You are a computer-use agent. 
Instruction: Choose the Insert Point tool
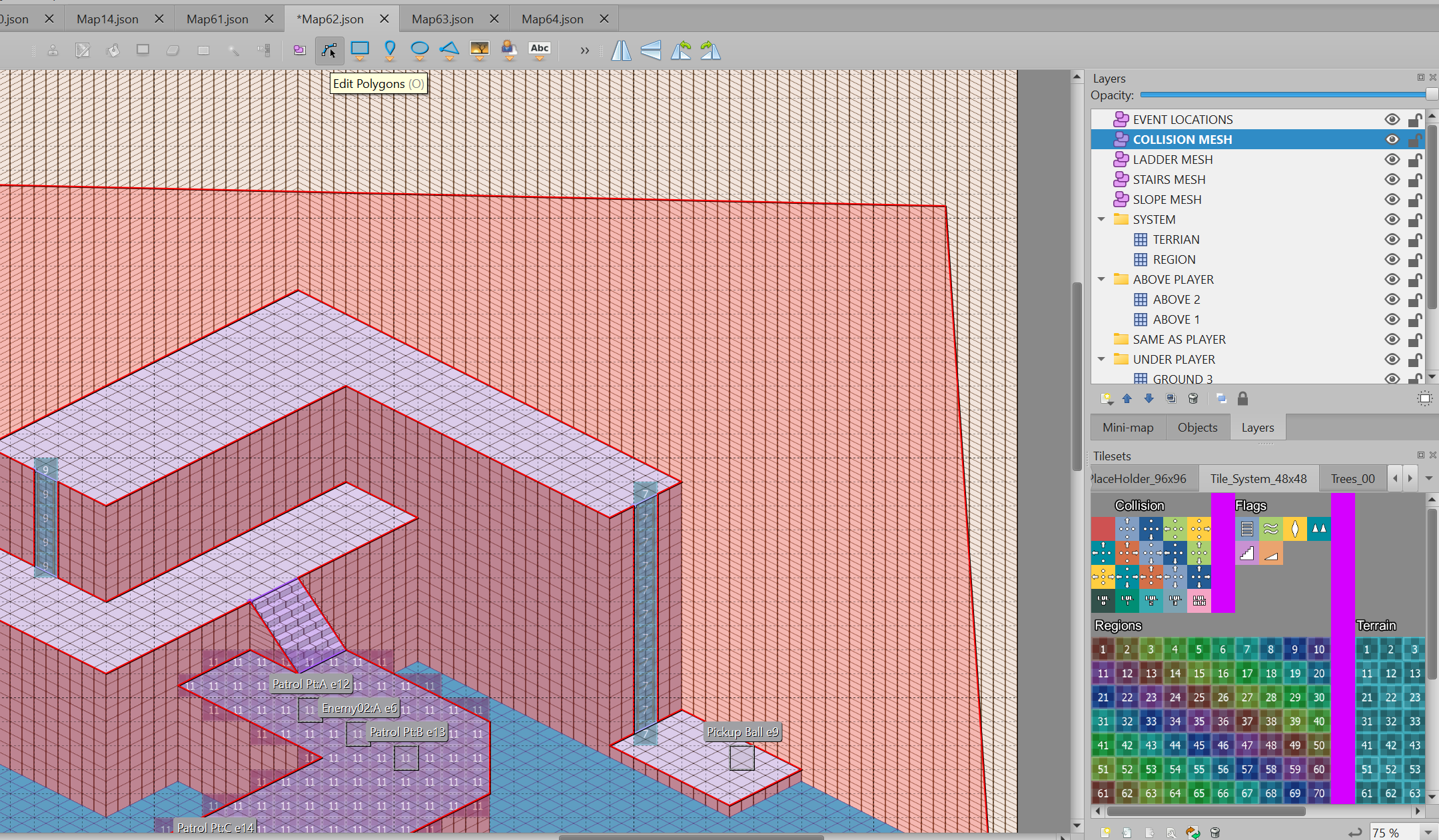click(390, 50)
